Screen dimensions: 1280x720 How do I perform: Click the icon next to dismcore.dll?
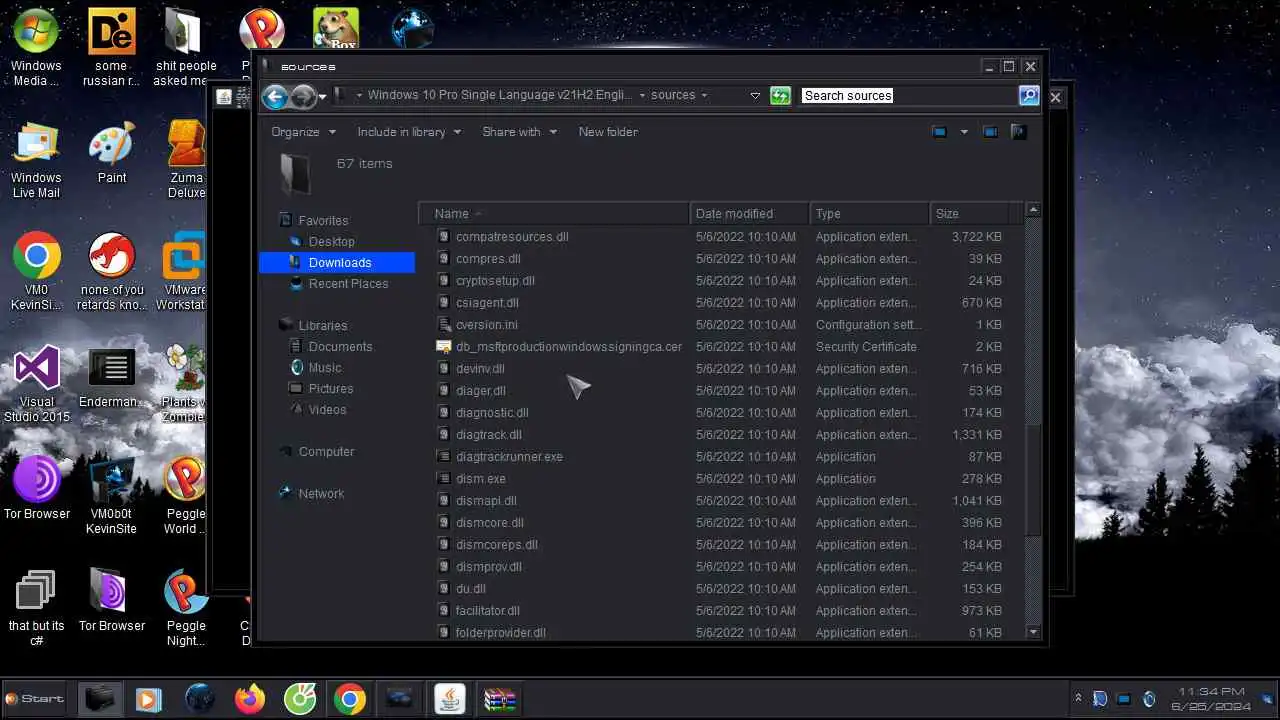coord(445,523)
